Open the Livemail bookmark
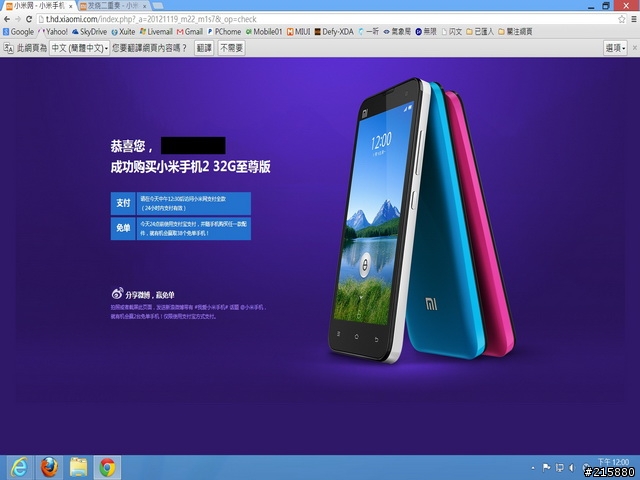640x480 pixels. pos(156,31)
